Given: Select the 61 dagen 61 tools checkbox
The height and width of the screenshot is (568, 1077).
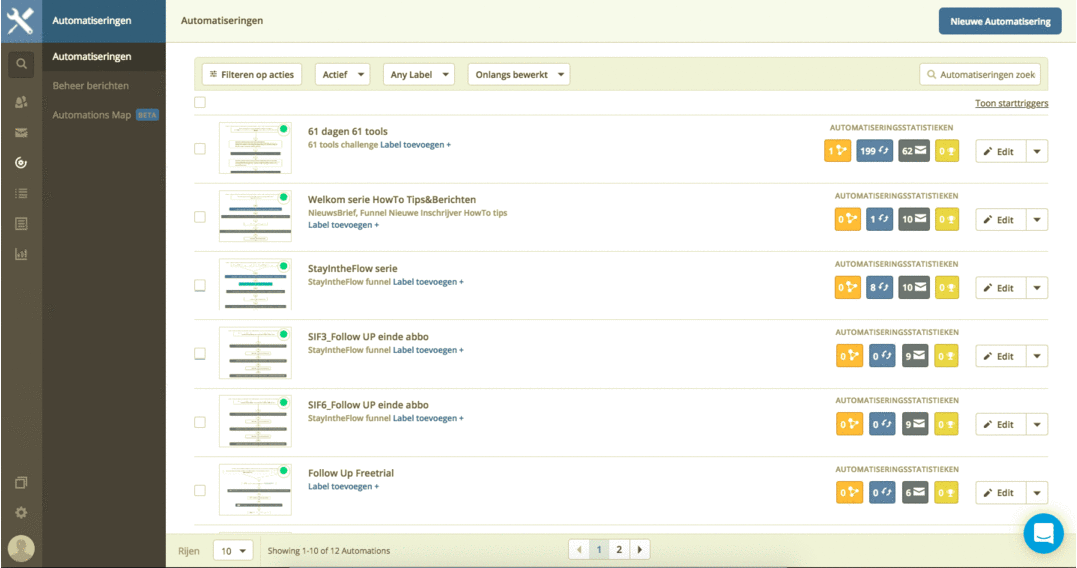Looking at the screenshot, I should click(200, 149).
